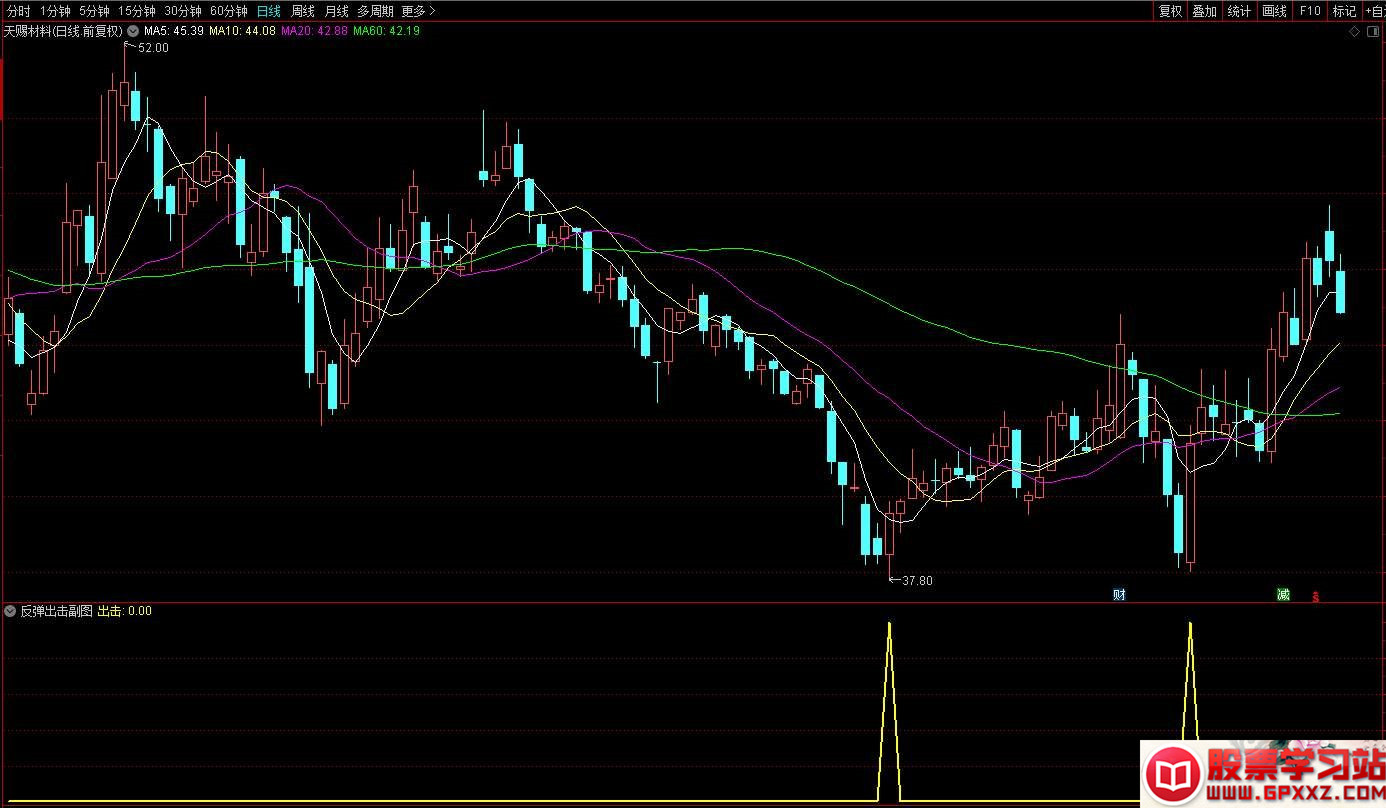Viewport: 1386px width, 808px height.
Task: Click the green 减 marker on chart
Action: pos(1283,595)
